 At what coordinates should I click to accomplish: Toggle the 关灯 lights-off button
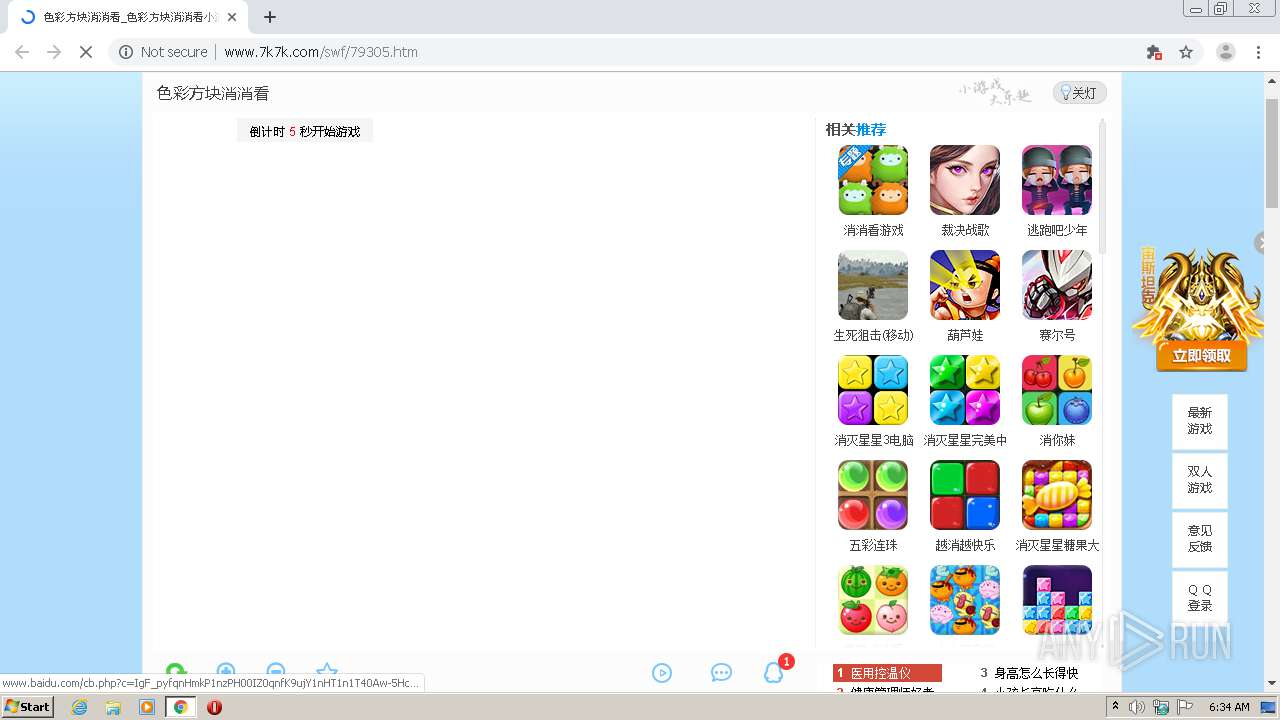tap(1079, 93)
